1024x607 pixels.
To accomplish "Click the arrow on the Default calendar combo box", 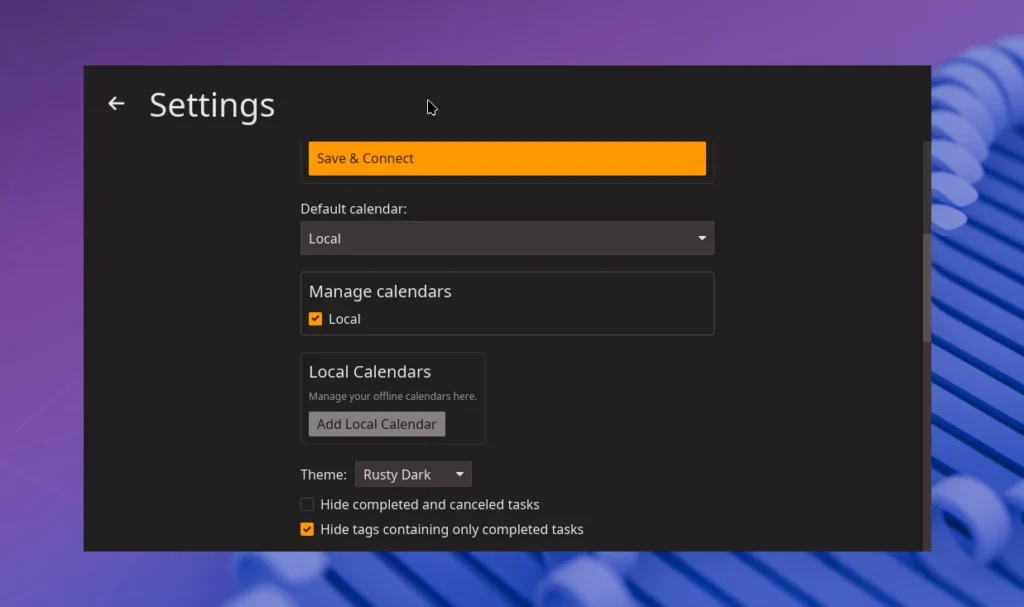I will tap(701, 239).
